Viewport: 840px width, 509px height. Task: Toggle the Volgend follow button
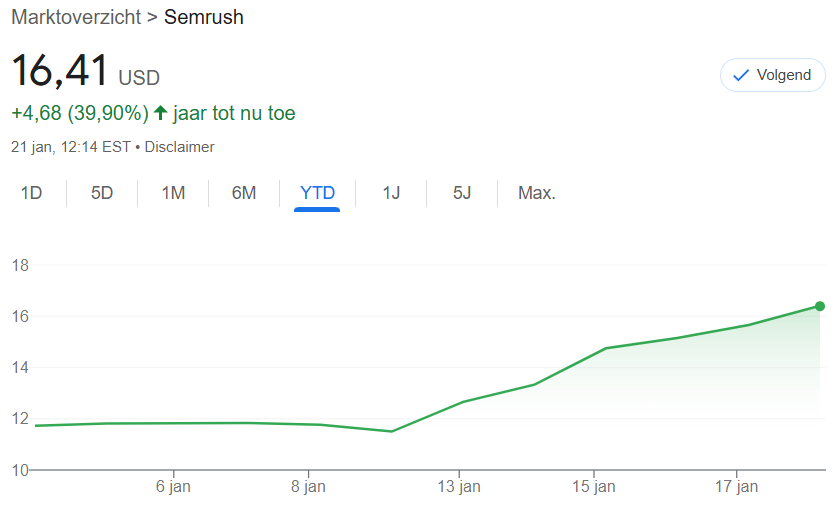coord(772,75)
